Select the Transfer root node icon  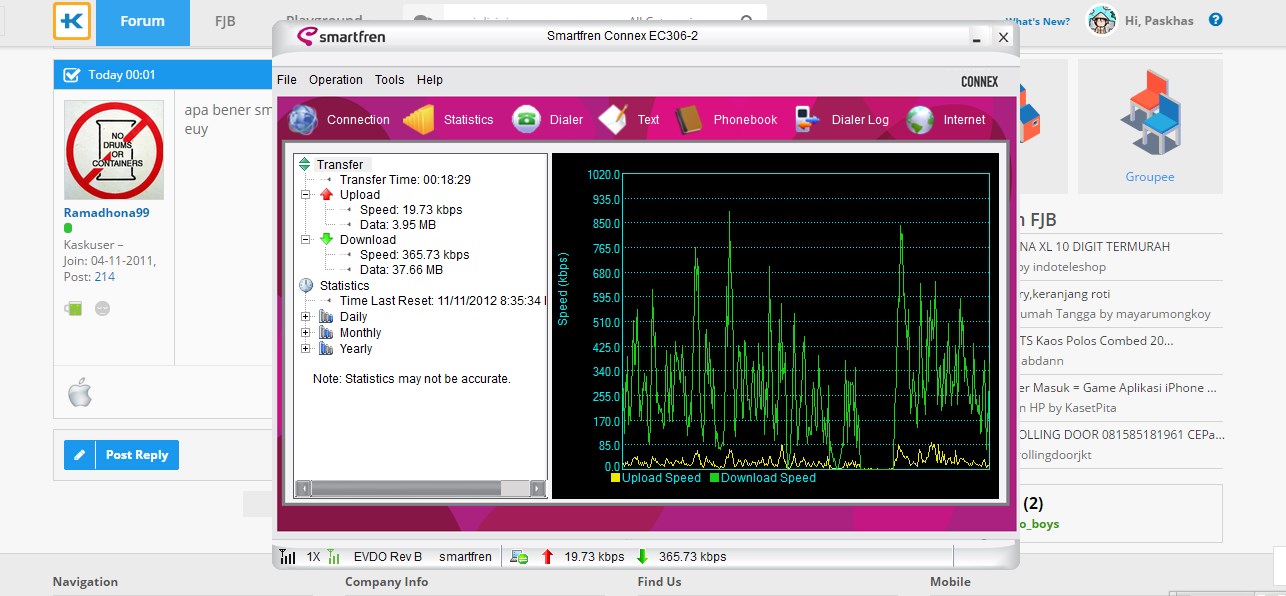(x=305, y=164)
